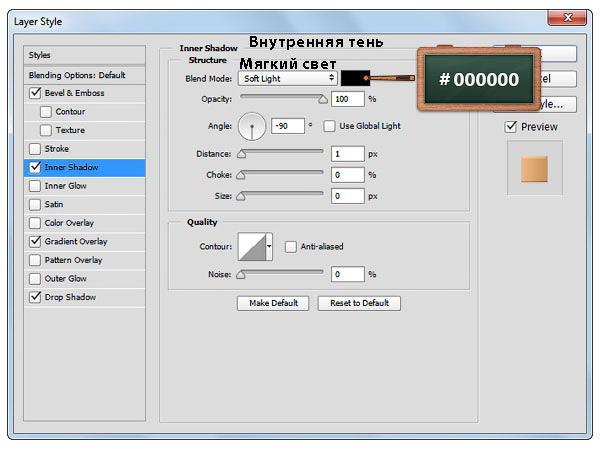Select the Pattern Overlay style row

85,260
